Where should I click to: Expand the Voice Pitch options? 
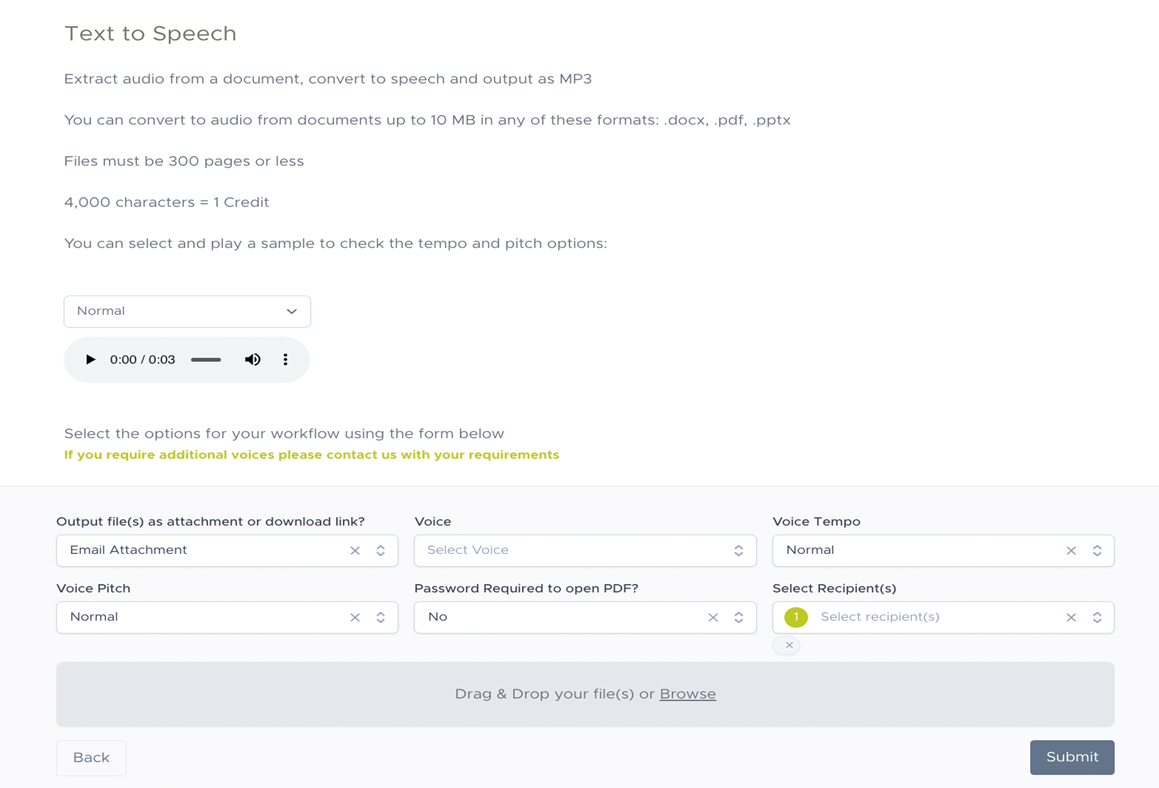click(x=381, y=618)
